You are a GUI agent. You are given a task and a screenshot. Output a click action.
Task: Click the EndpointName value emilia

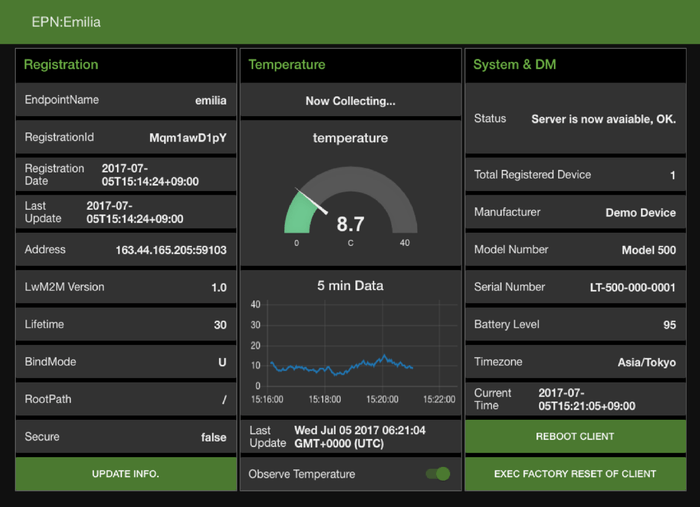pos(210,100)
